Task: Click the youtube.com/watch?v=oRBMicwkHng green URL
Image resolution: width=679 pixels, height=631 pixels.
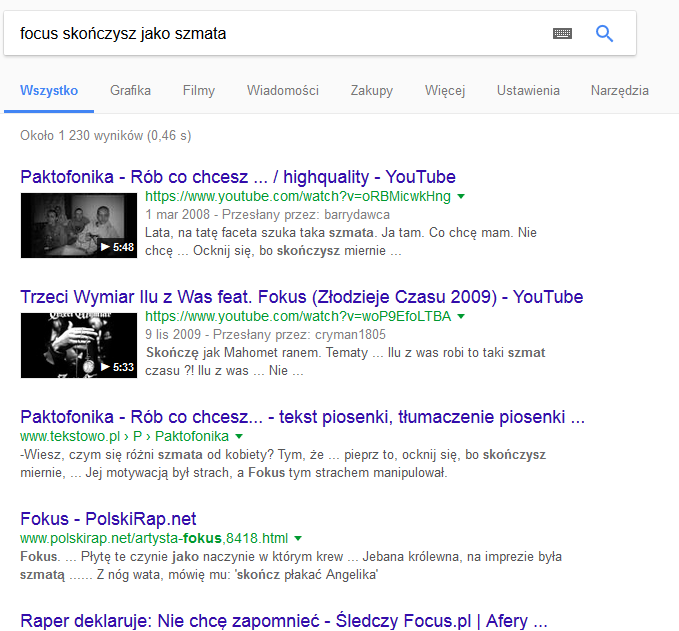Action: (298, 197)
